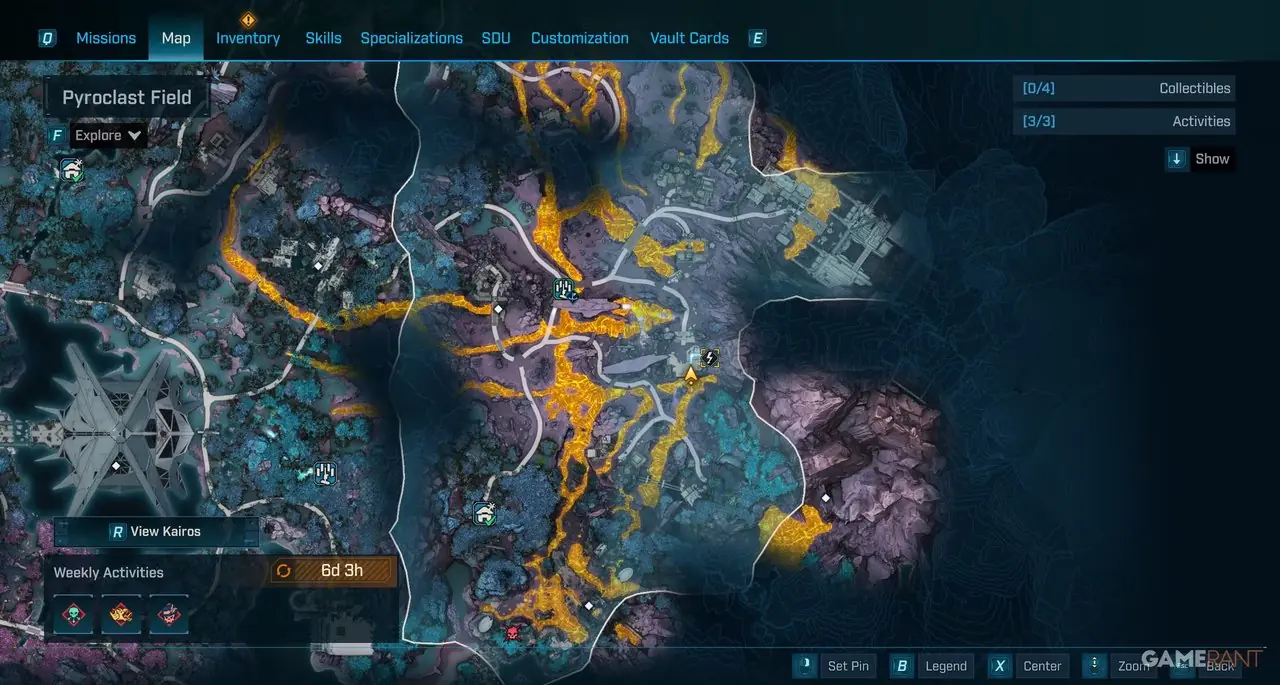The height and width of the screenshot is (685, 1280).
Task: Open the Skills tab
Action: [323, 38]
